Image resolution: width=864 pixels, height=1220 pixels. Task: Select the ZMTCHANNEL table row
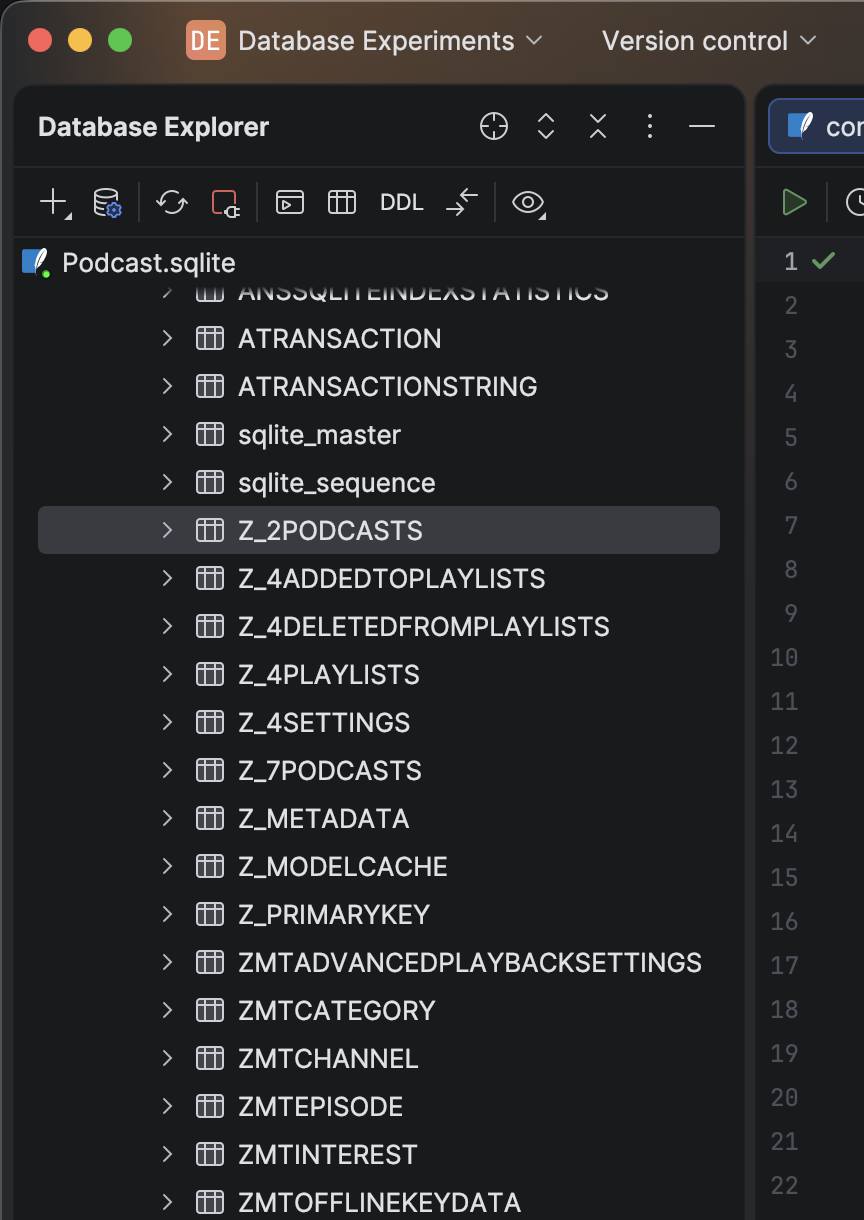pyautogui.click(x=379, y=1058)
